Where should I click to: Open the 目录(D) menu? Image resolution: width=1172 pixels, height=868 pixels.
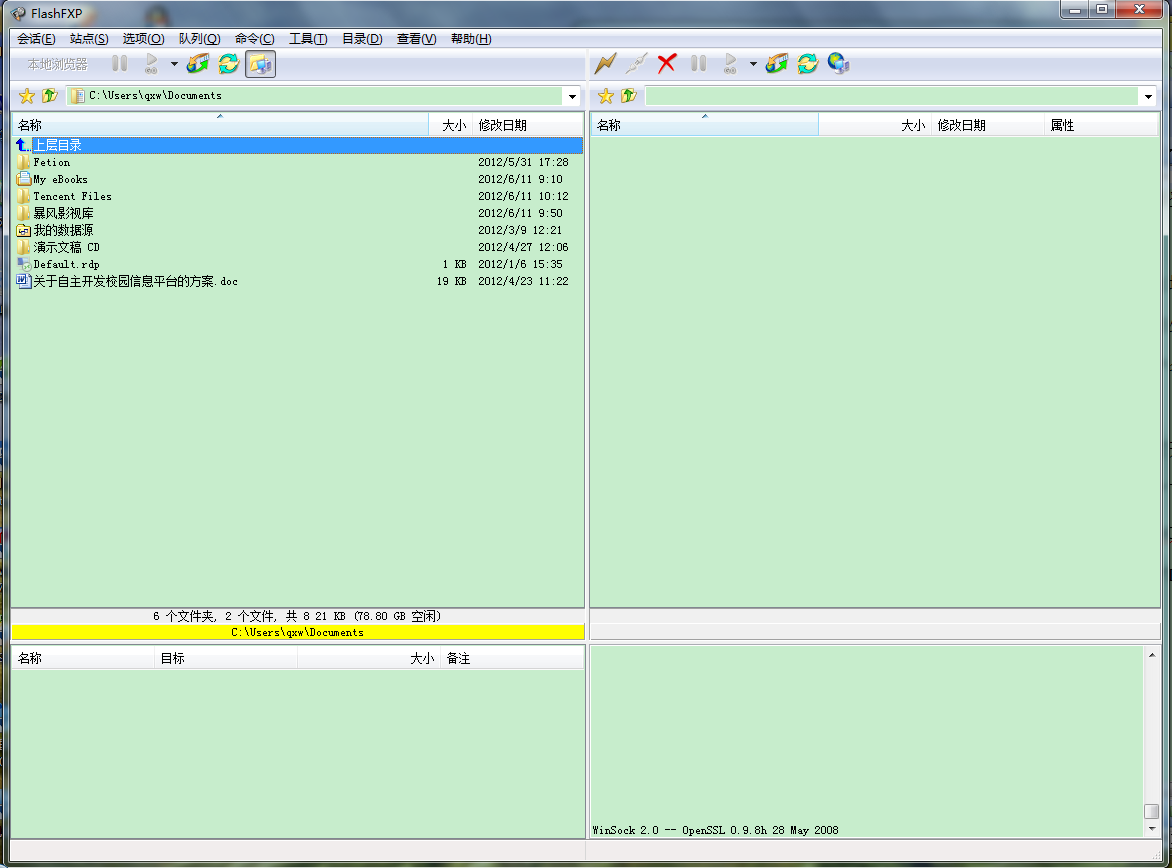point(362,39)
